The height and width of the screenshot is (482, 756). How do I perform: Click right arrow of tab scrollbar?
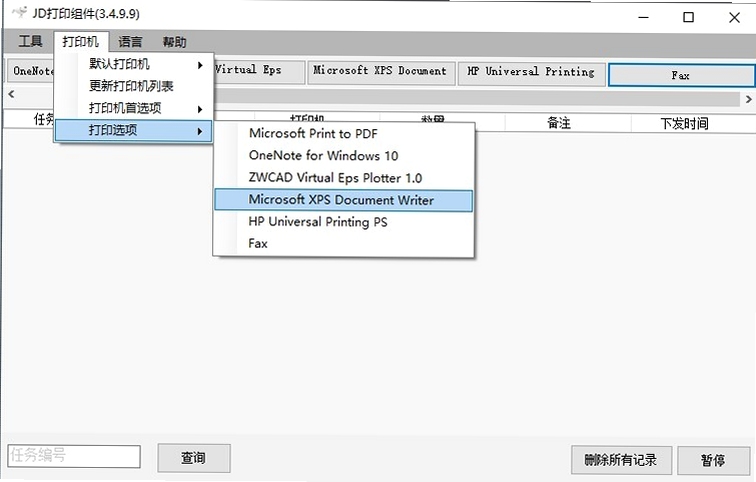[748, 99]
